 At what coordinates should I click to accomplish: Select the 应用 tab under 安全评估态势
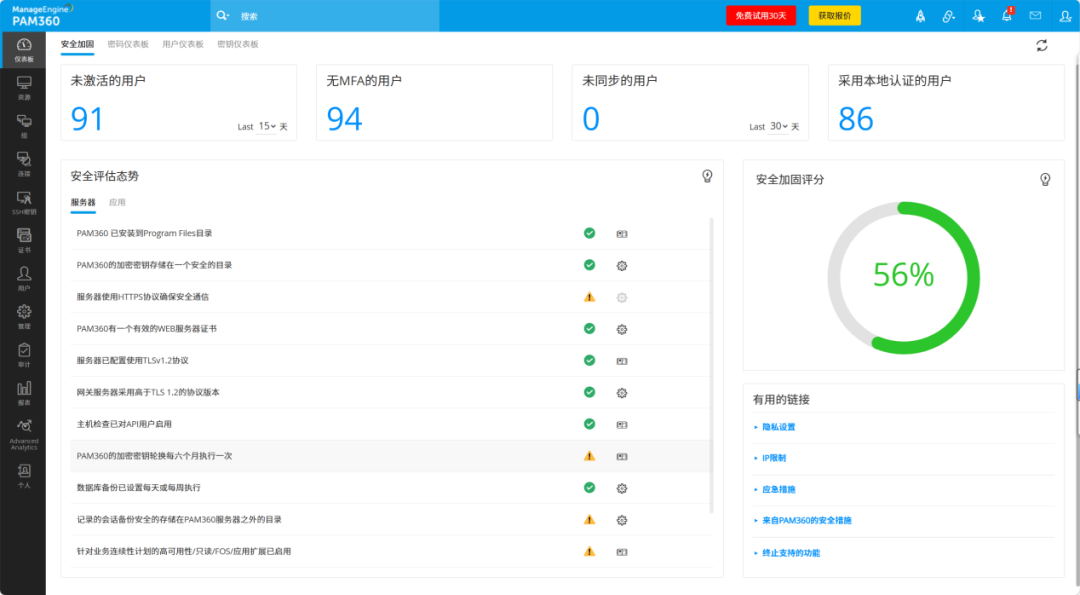click(x=117, y=202)
